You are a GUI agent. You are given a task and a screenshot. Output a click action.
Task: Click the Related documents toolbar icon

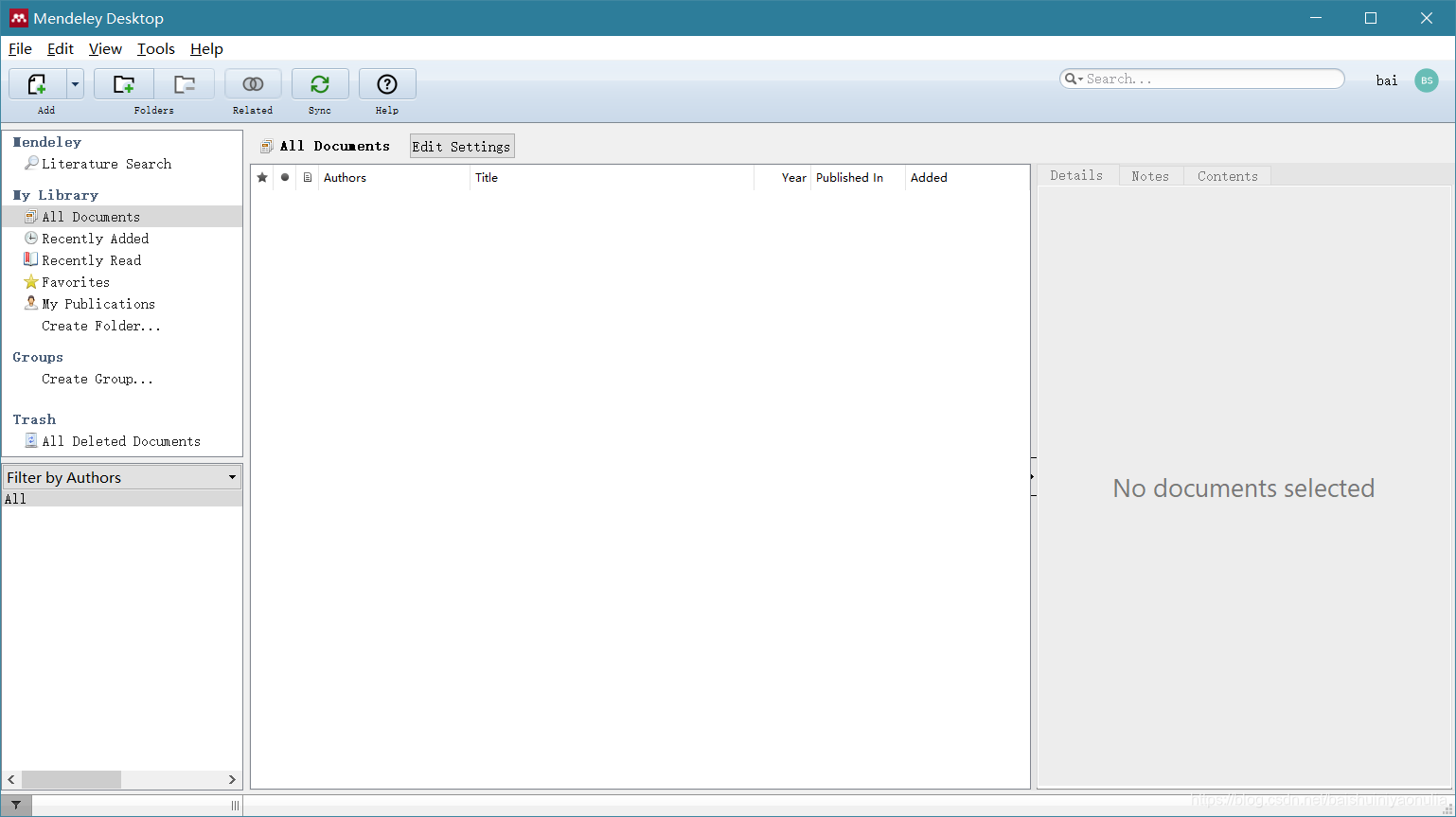[253, 84]
